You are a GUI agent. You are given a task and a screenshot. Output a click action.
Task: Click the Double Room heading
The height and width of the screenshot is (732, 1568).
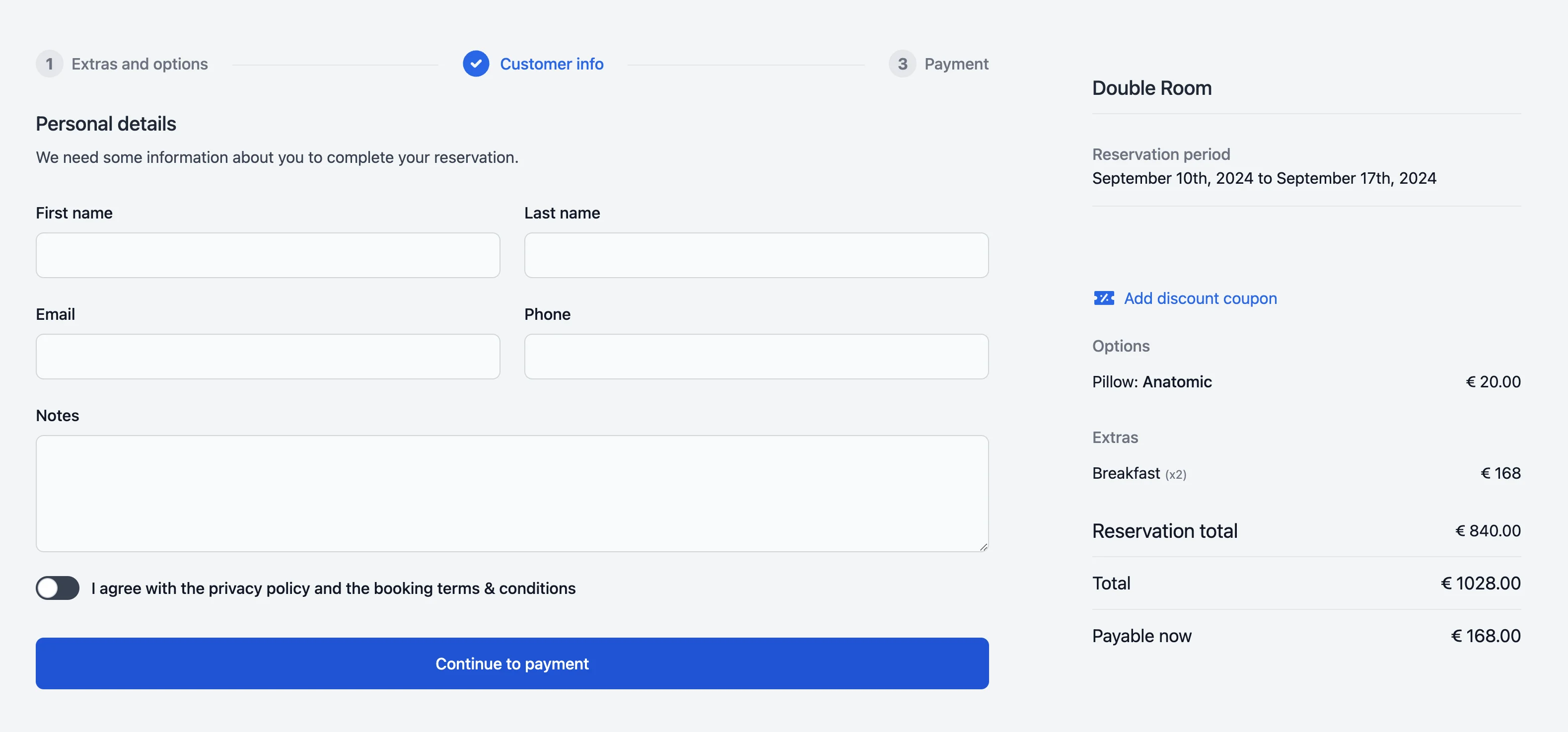[1151, 88]
